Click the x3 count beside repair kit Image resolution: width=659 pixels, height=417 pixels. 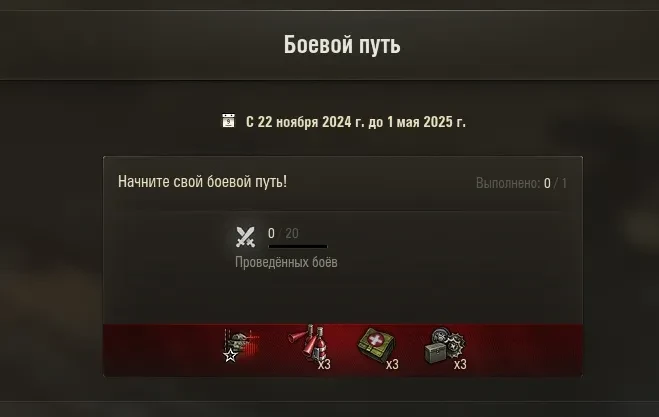[460, 364]
